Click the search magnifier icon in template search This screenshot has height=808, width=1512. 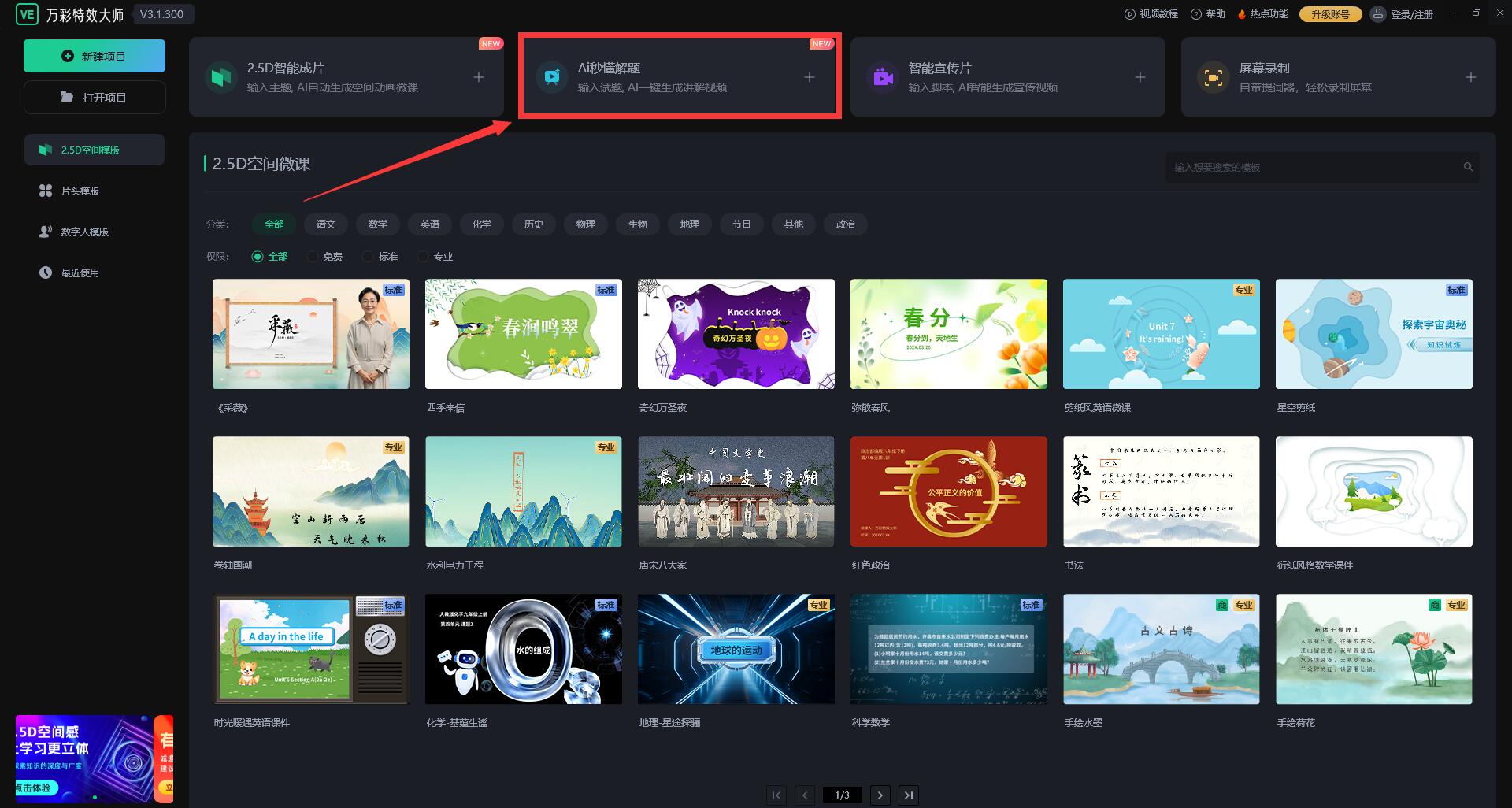click(x=1468, y=167)
